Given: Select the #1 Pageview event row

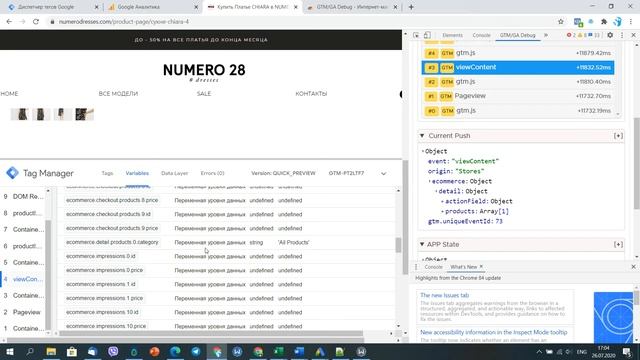Looking at the screenshot, I should (x=518, y=96).
